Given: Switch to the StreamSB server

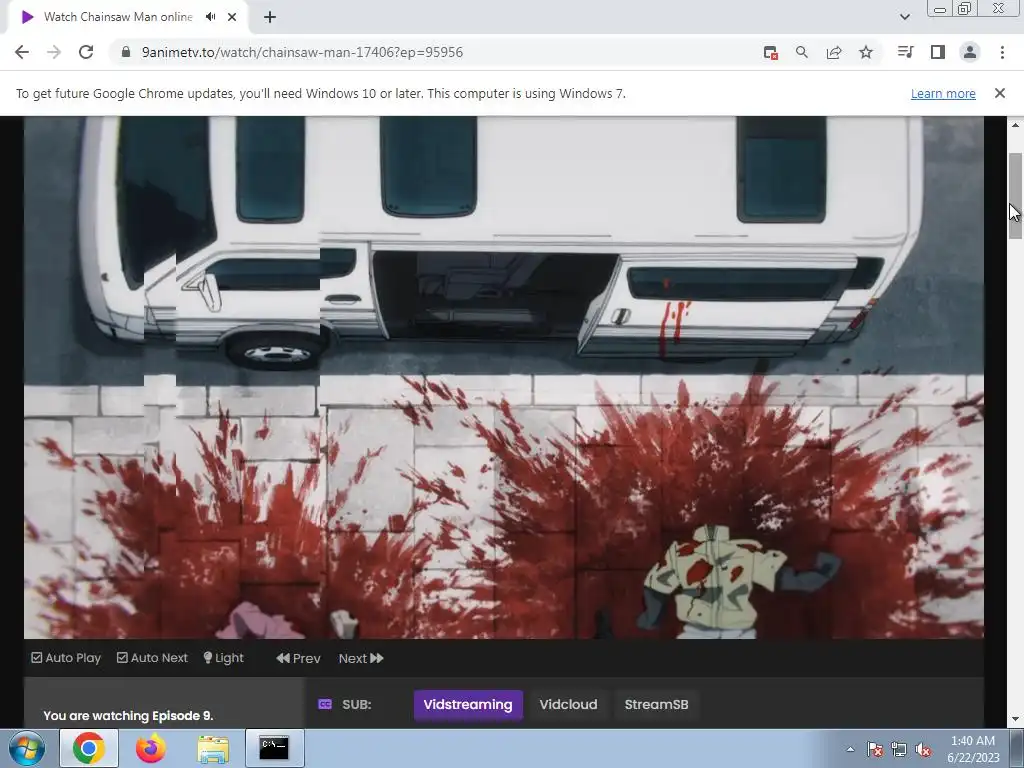Looking at the screenshot, I should coord(656,705).
